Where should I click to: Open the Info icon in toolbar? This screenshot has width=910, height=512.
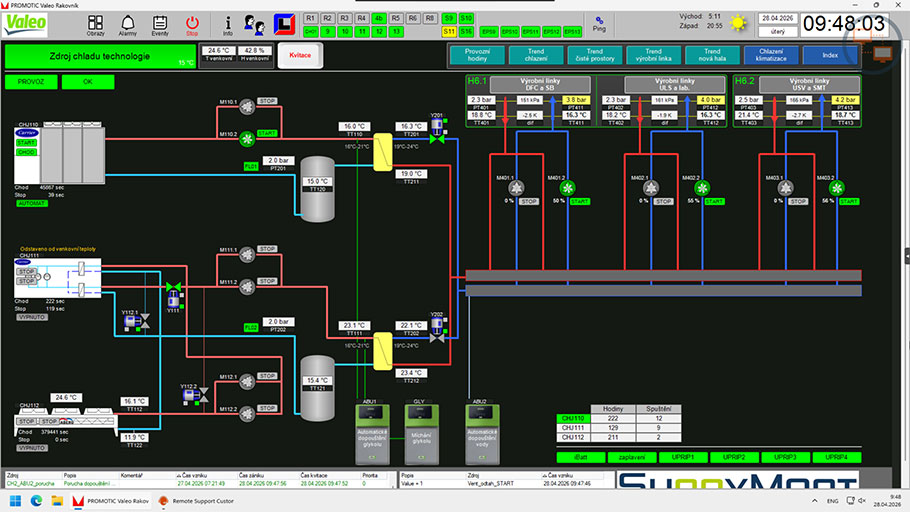coord(228,24)
